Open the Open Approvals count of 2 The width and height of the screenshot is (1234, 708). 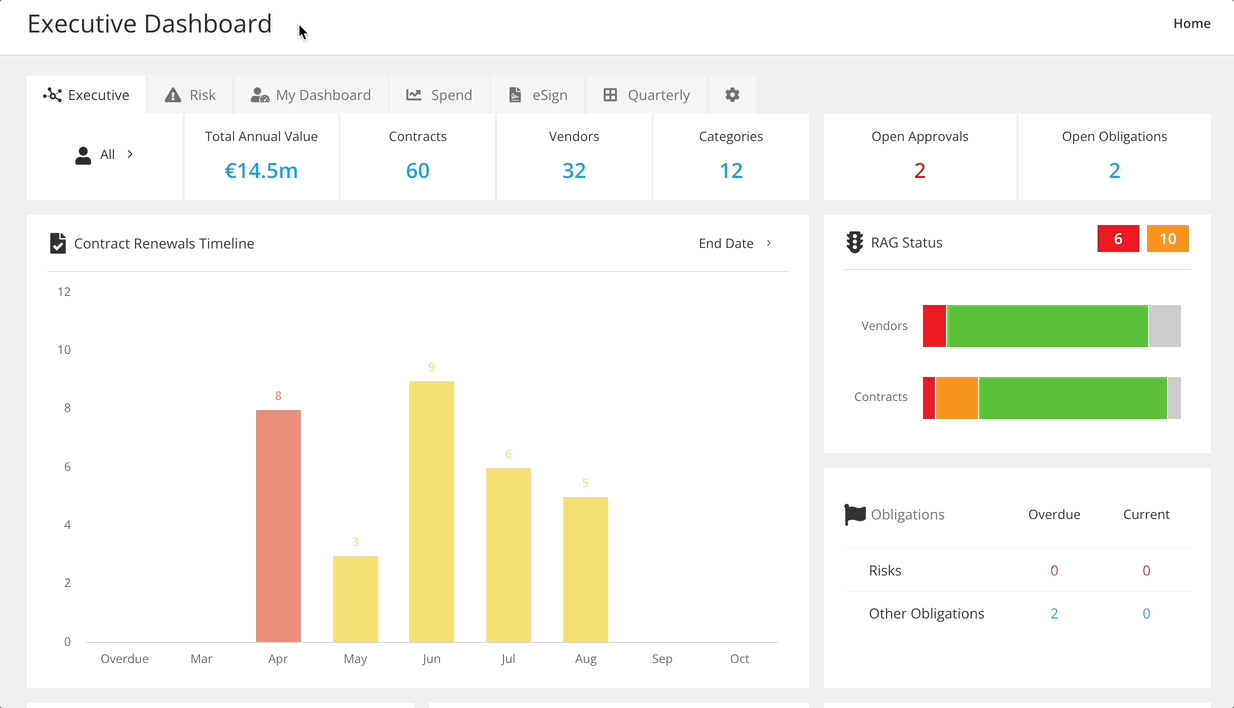click(919, 171)
